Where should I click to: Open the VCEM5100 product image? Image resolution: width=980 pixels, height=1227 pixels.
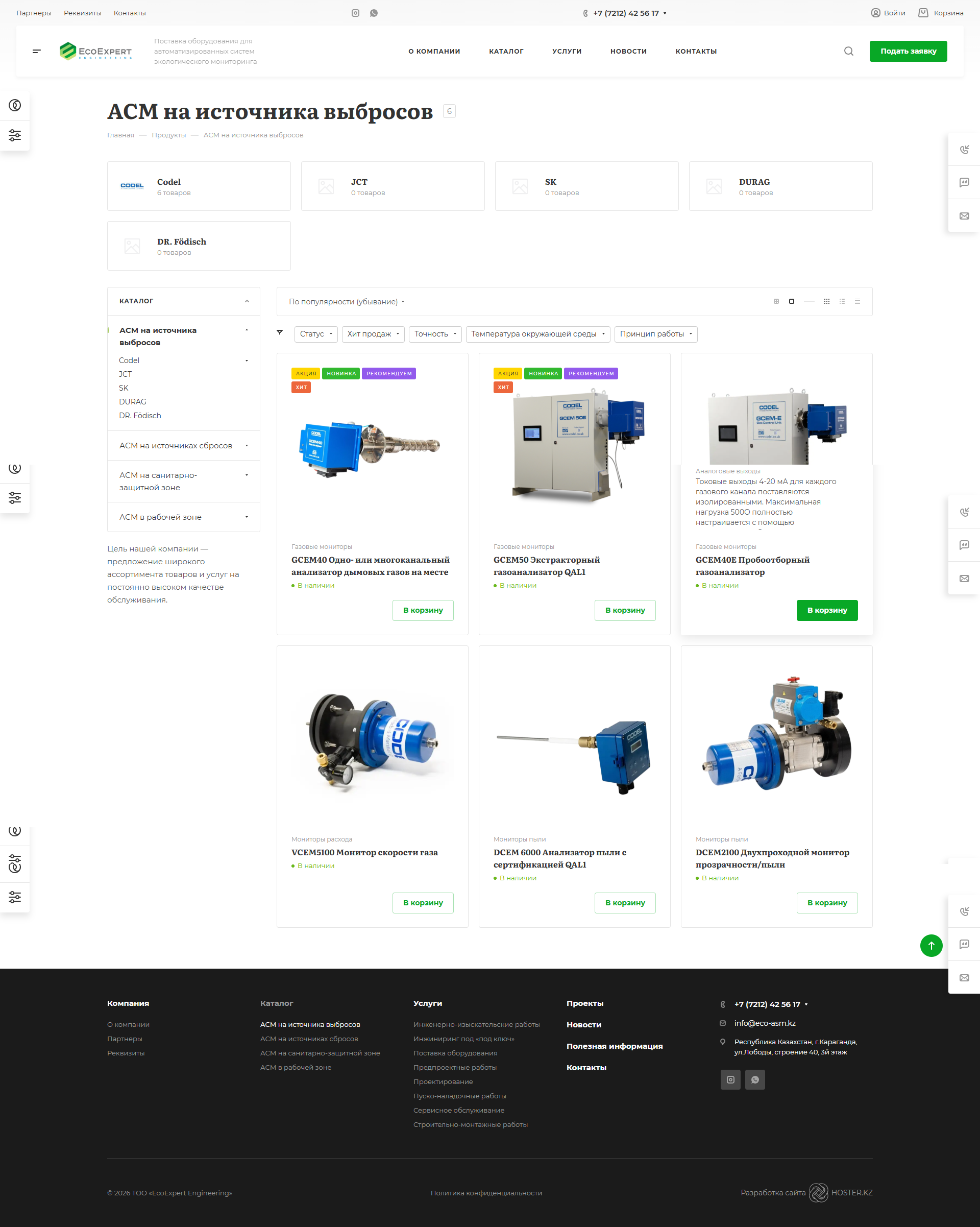373,742
